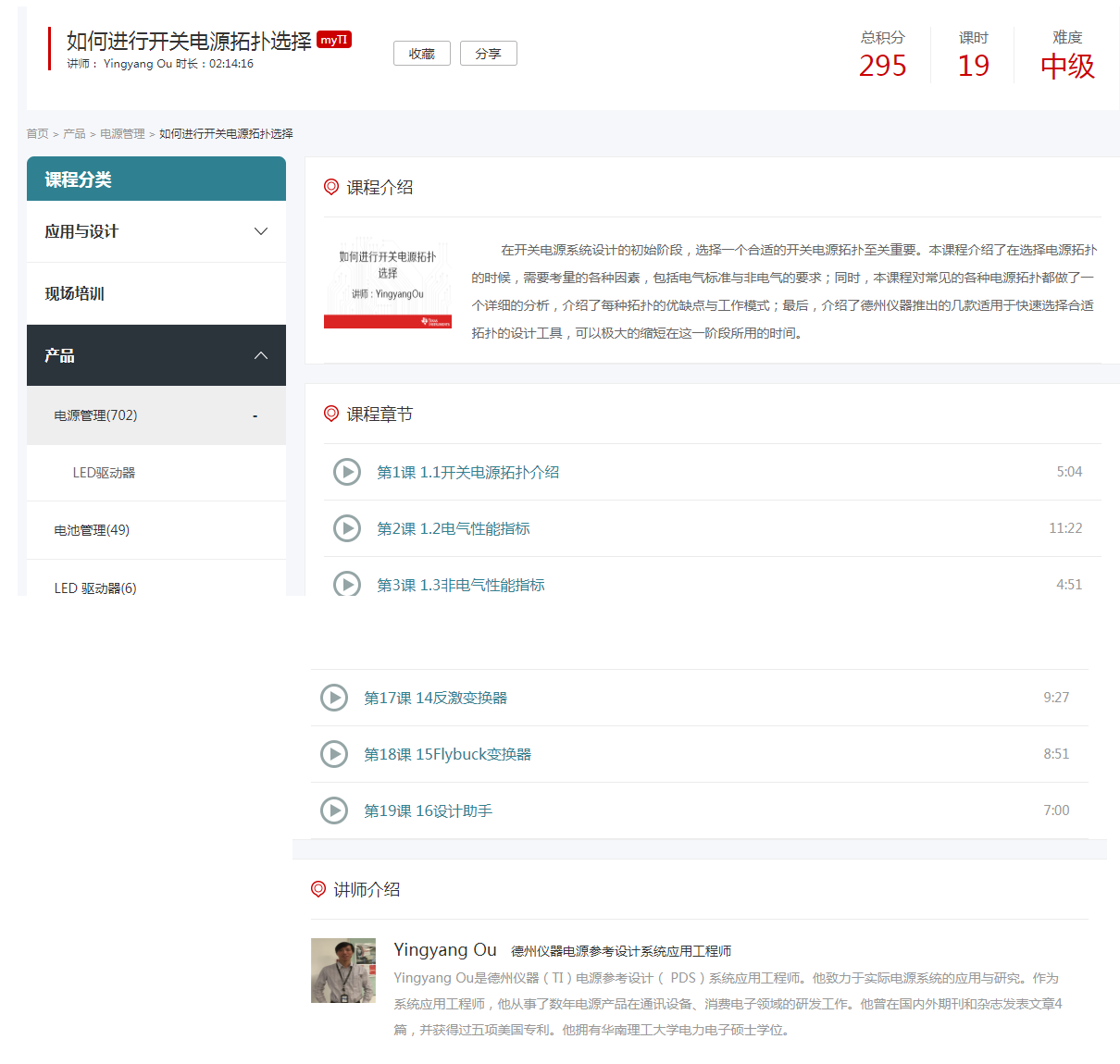This screenshot has height=1064, width=1120.
Task: Open link 第2课 1.2电气性能指标
Action: pos(454,528)
